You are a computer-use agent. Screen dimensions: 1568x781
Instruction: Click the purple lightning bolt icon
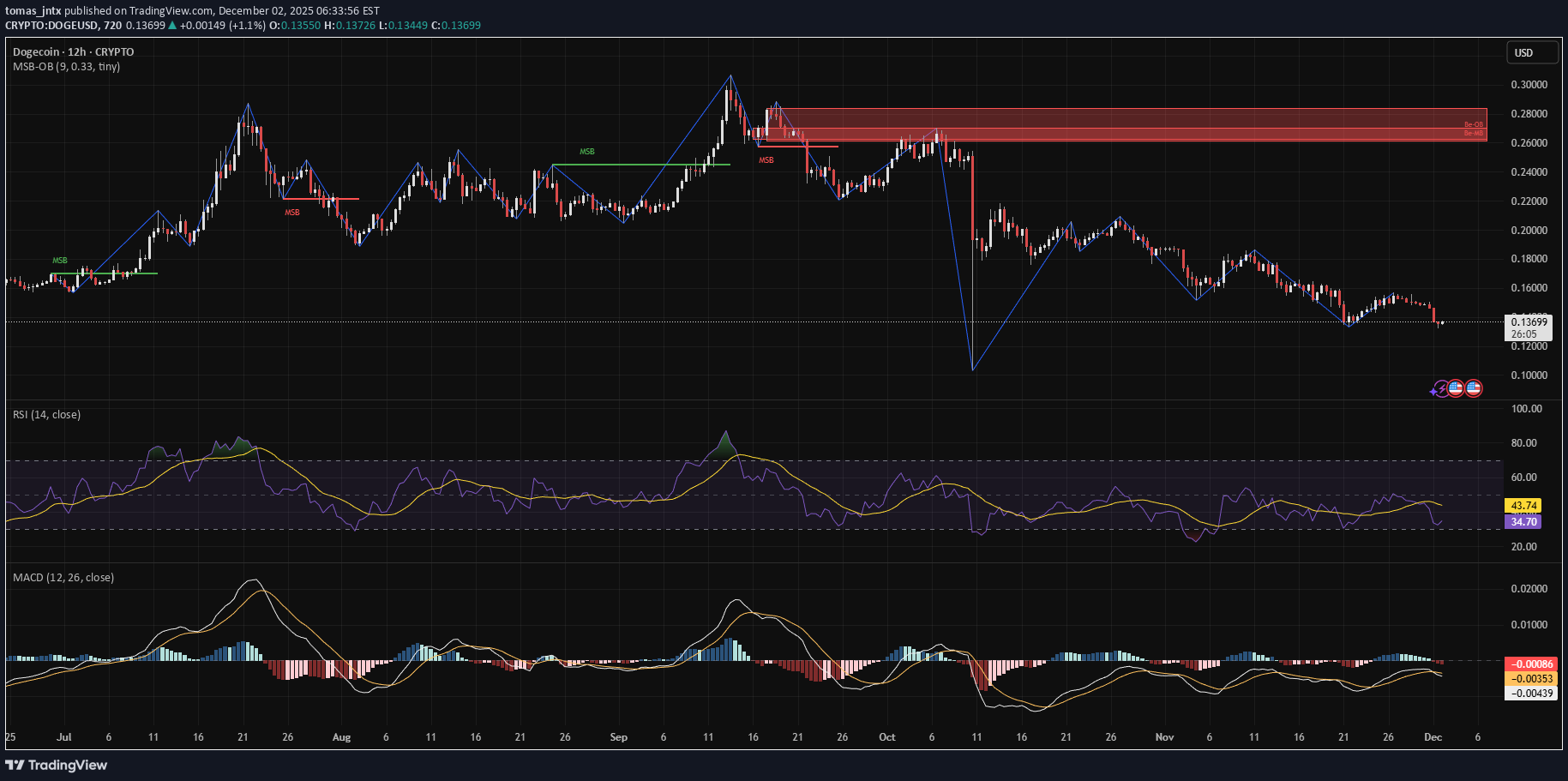(x=1440, y=389)
